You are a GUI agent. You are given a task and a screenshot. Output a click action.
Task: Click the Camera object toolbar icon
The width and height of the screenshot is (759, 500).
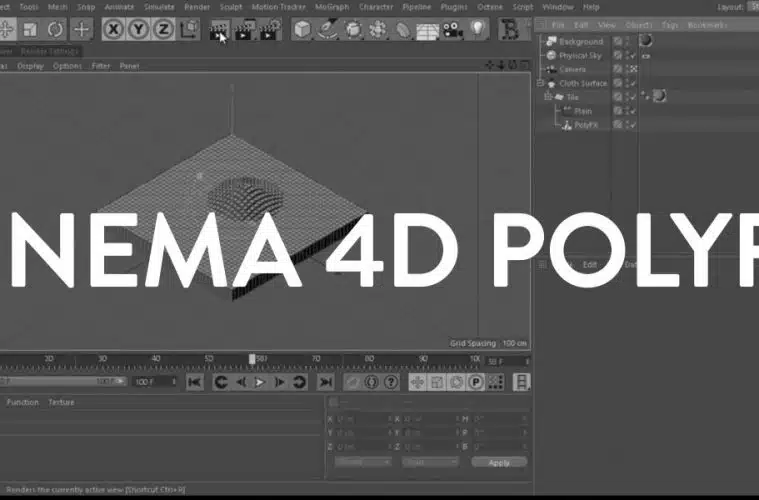453,30
